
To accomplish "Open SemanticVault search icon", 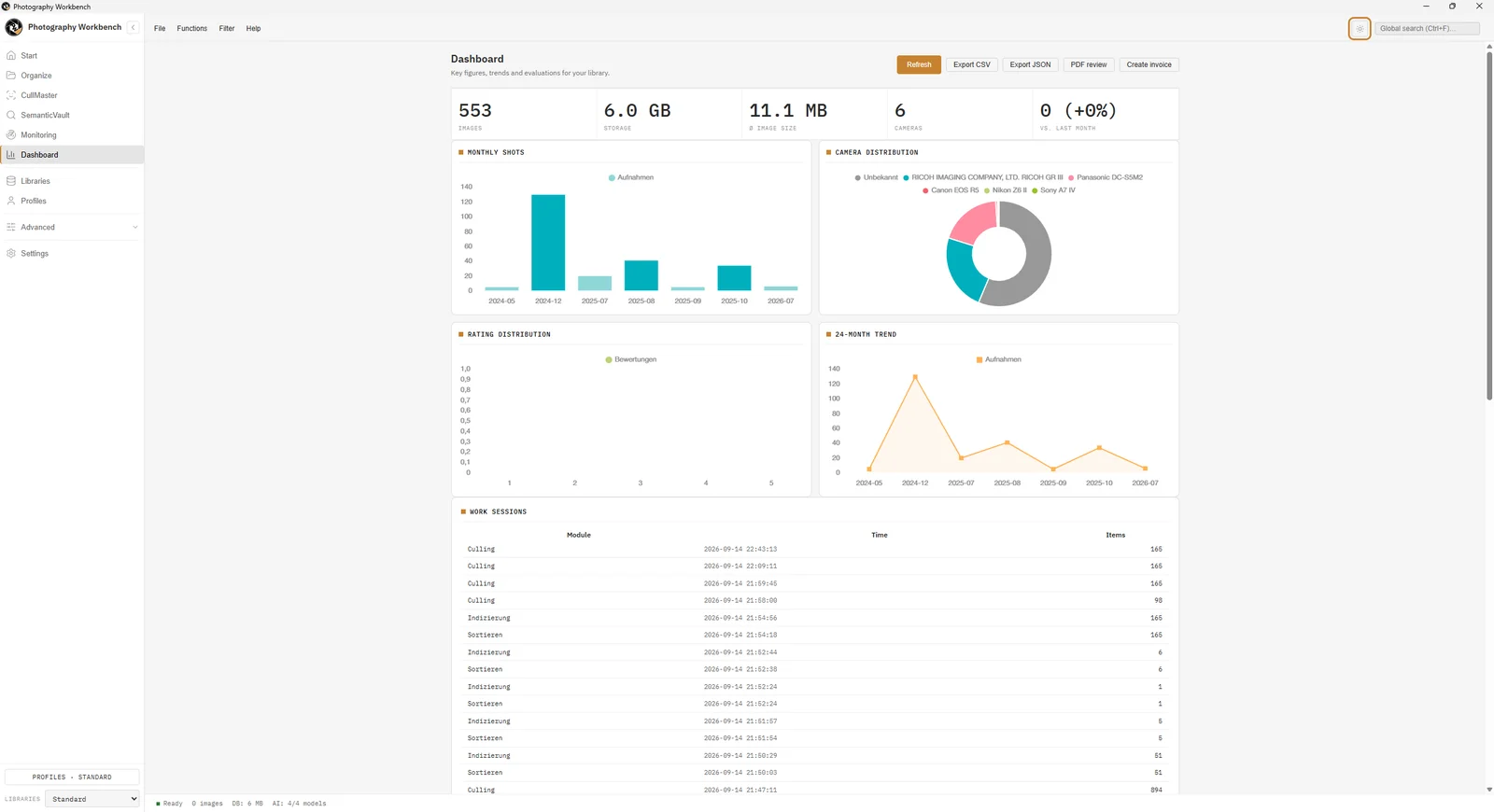I will (11, 115).
